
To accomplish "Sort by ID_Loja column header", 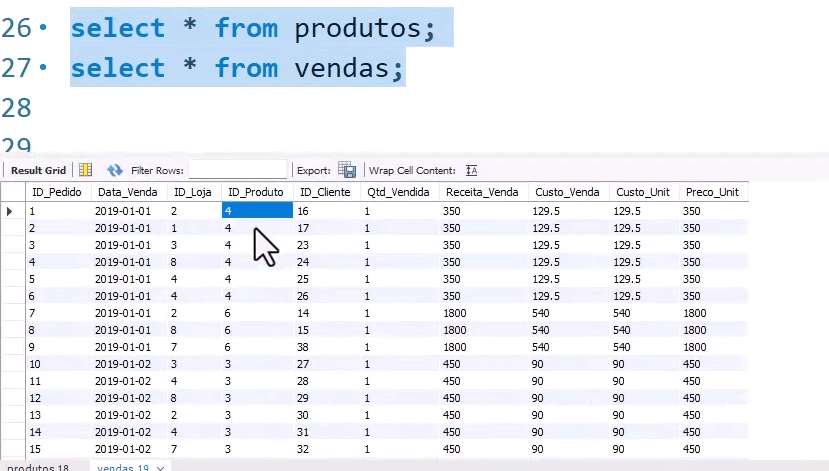I will (x=193, y=192).
